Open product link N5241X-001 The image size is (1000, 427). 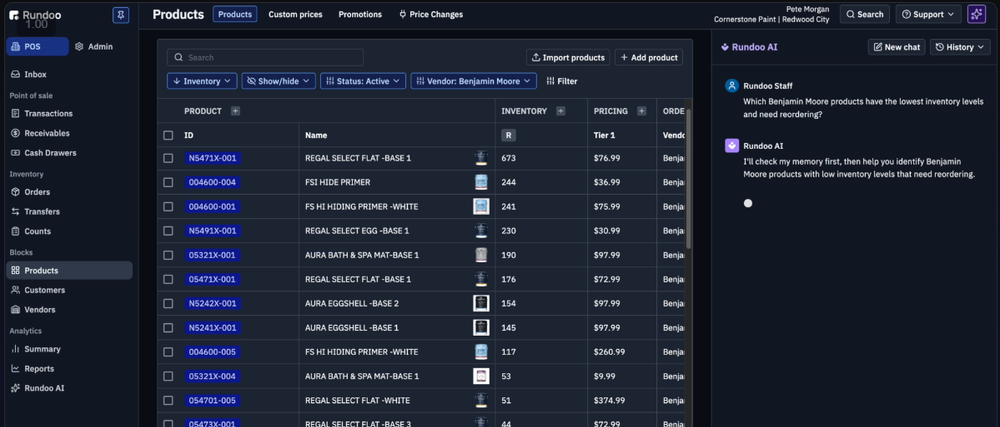(x=212, y=328)
